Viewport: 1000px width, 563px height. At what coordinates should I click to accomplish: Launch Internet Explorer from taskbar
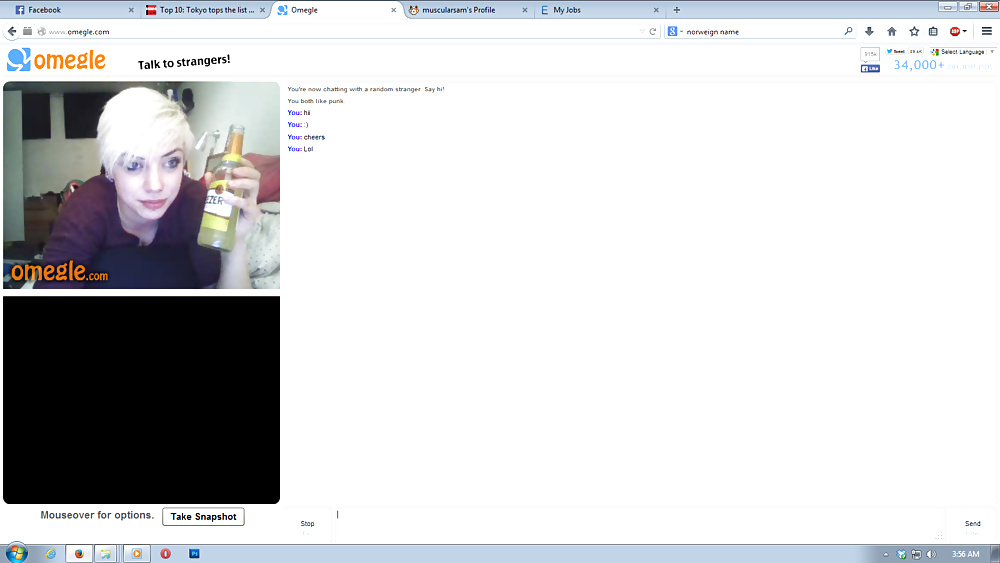[51, 553]
